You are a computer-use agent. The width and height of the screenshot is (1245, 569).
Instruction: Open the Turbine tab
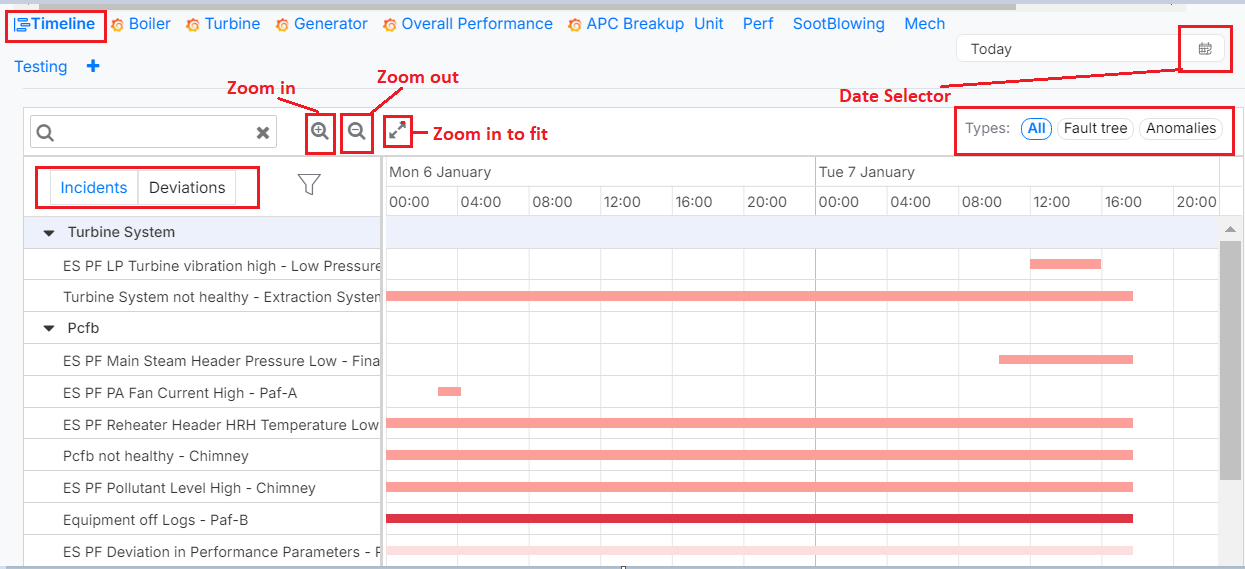(232, 23)
